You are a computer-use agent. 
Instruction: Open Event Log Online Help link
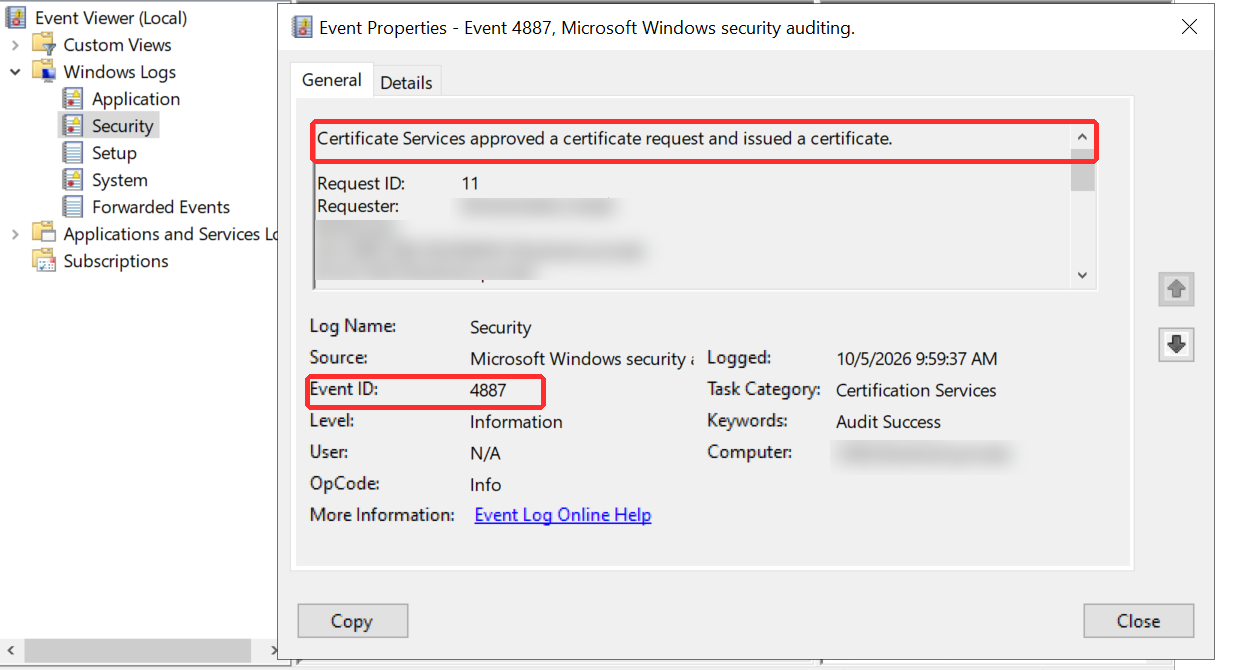[563, 515]
